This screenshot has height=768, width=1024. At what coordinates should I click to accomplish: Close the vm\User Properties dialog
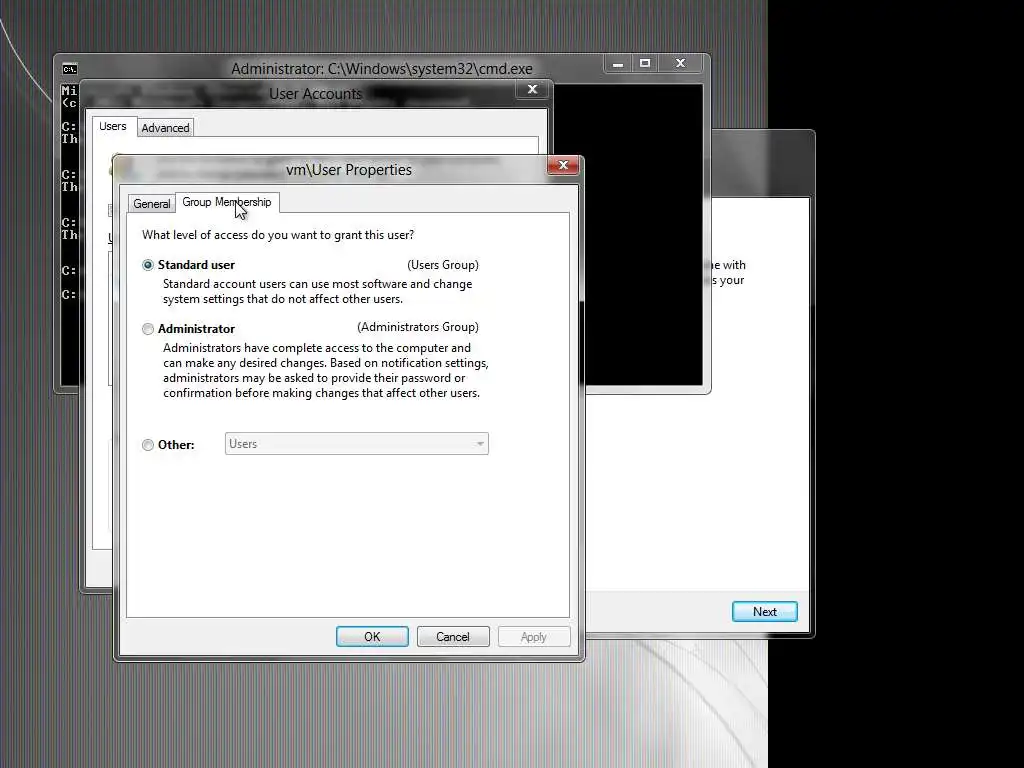tap(563, 165)
